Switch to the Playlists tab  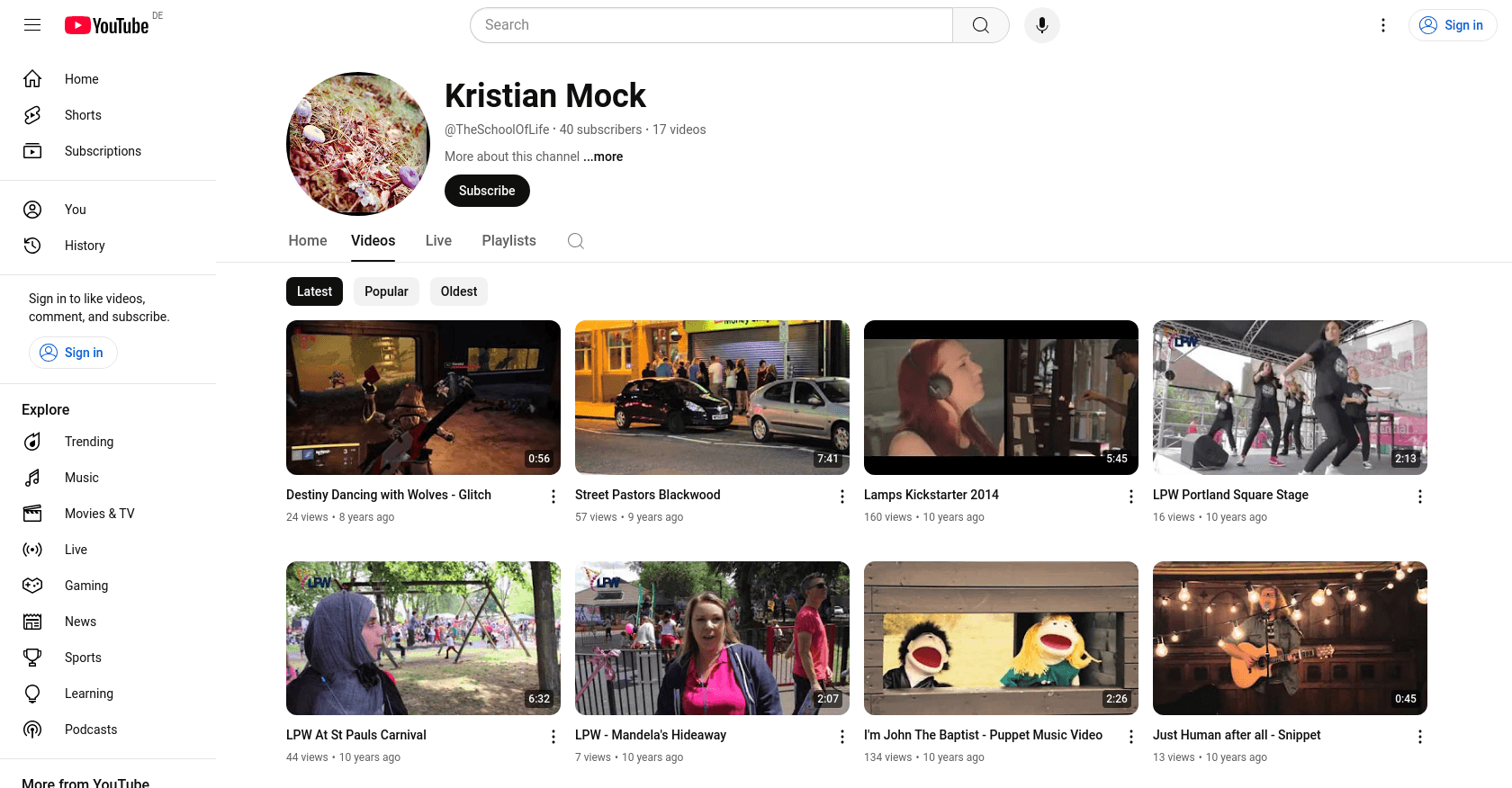pos(508,241)
